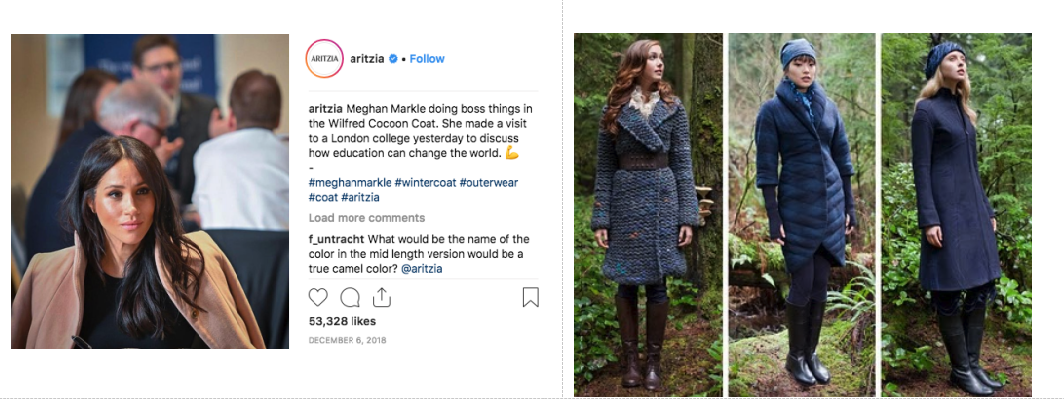This screenshot has height=399, width=1064.
Task: Open the #coat hashtag
Action: click(x=323, y=197)
